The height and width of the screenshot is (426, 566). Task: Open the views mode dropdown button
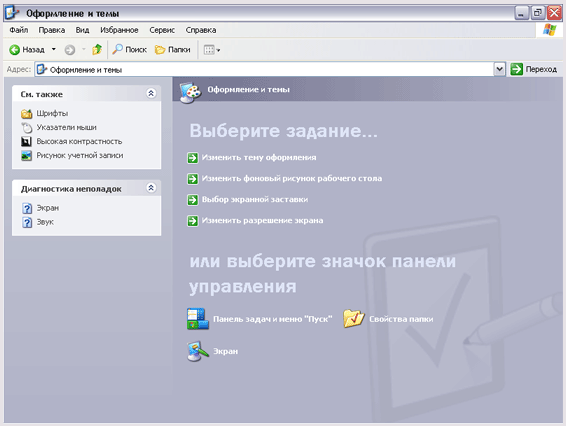pyautogui.click(x=212, y=49)
